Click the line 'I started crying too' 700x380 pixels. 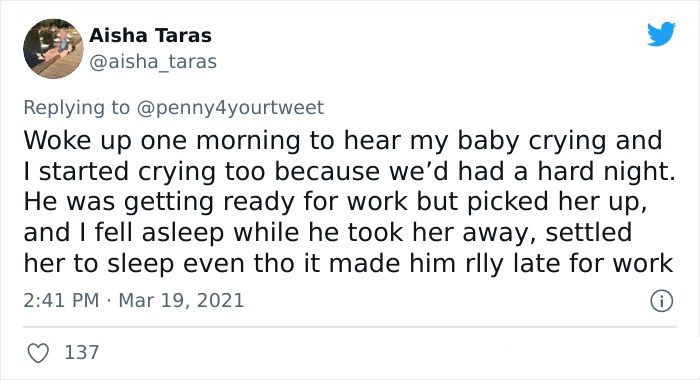[350, 171]
